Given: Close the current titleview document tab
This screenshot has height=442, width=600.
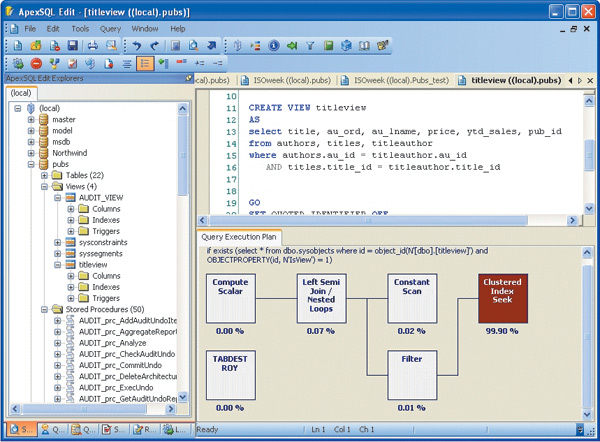Looking at the screenshot, I should (x=590, y=80).
